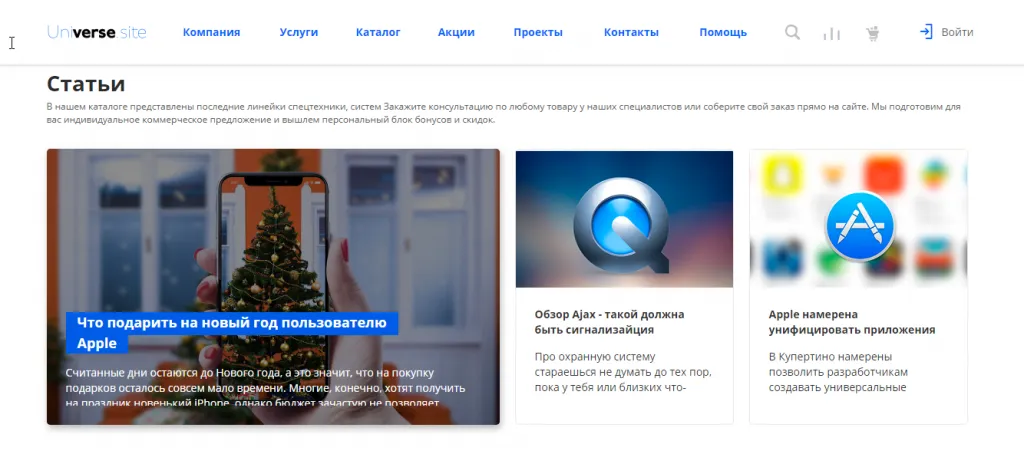
Task: Open the Акции menu item
Action: 456,32
